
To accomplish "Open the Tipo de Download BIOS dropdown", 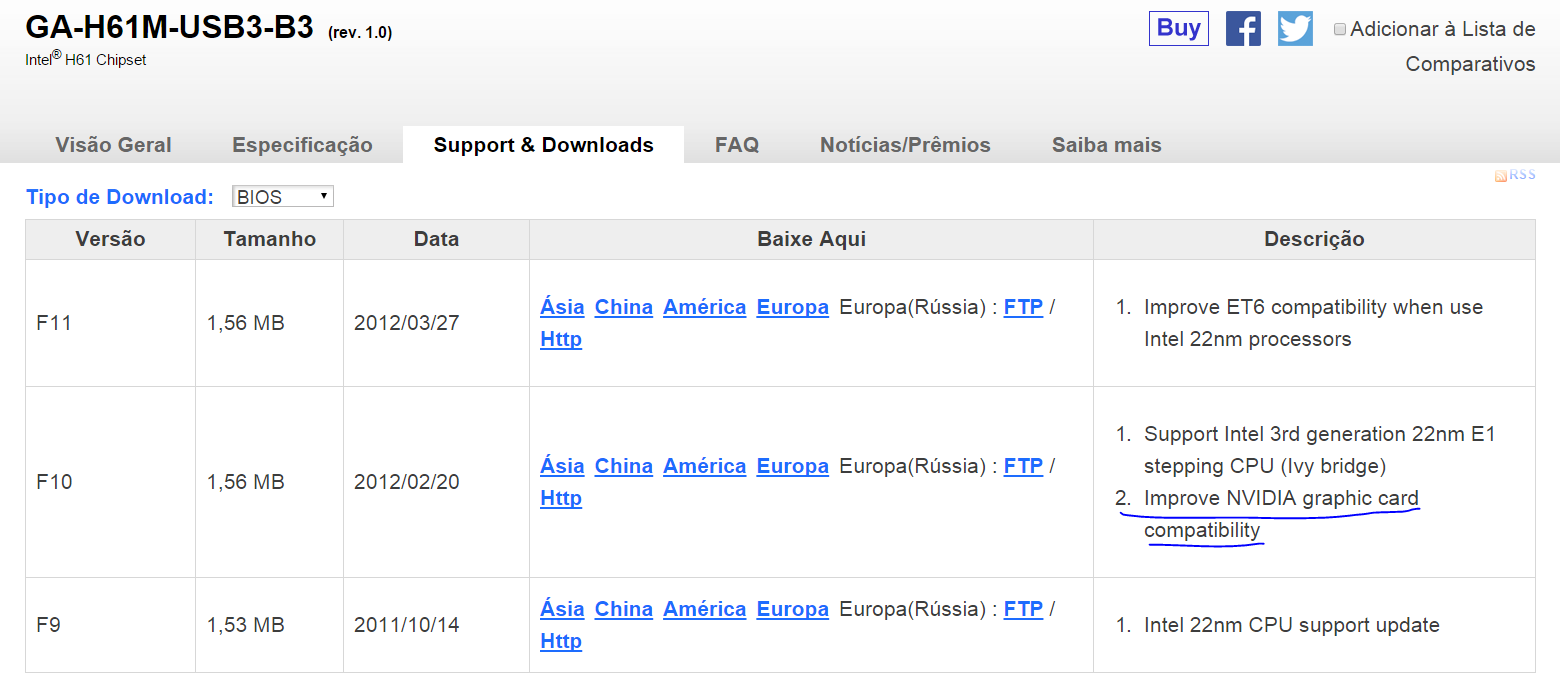I will coord(283,197).
